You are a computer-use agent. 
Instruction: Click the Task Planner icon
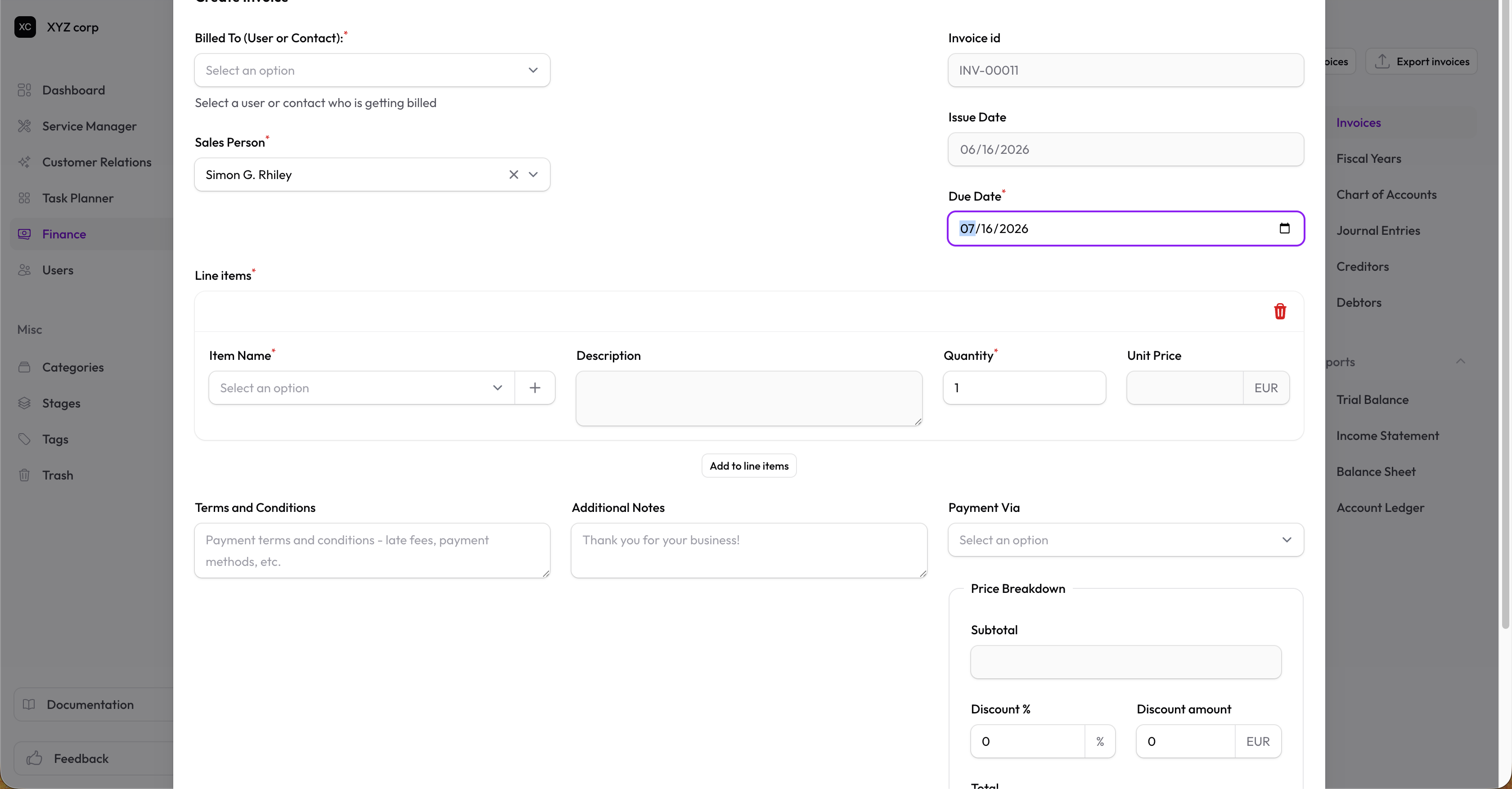[x=24, y=198]
